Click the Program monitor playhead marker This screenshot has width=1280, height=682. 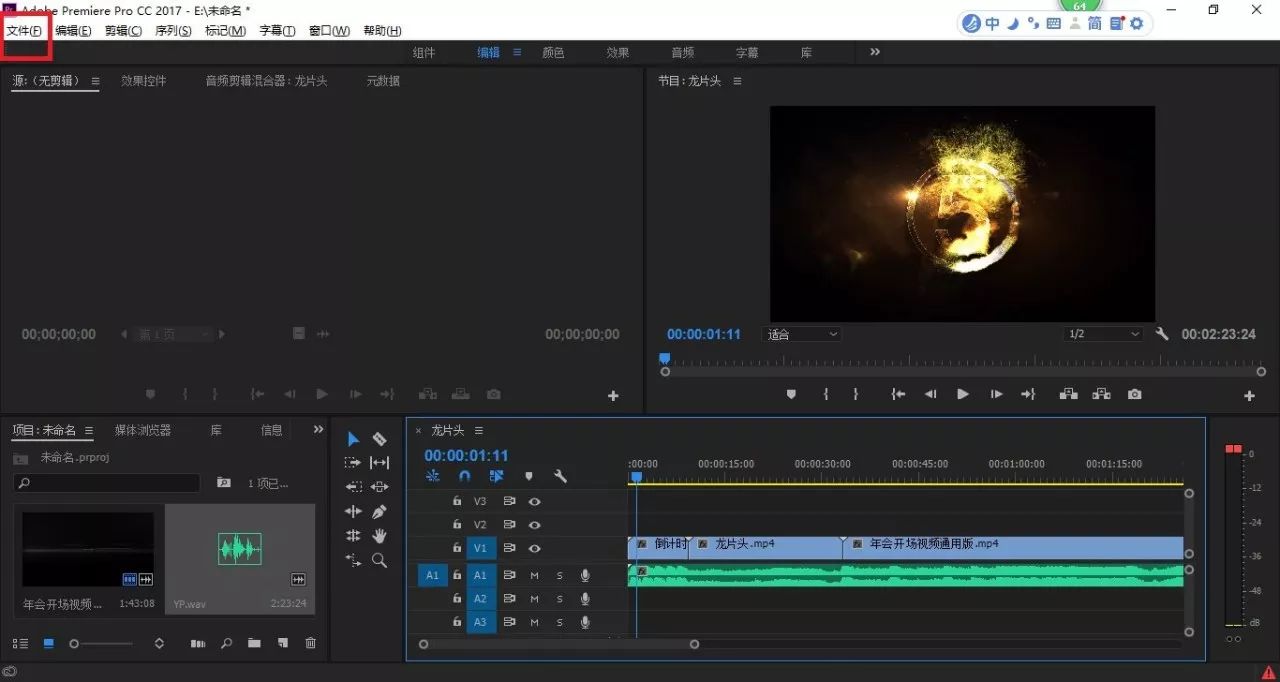tap(664, 358)
